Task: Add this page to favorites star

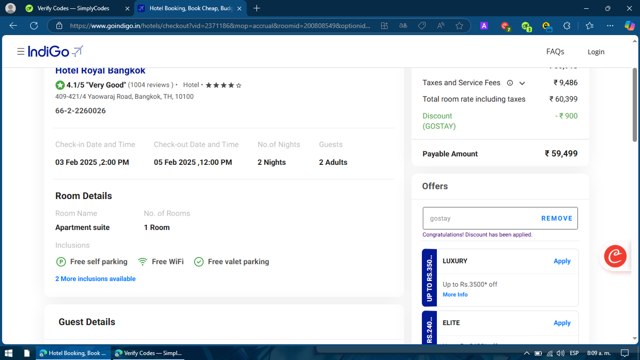Action: point(459,26)
